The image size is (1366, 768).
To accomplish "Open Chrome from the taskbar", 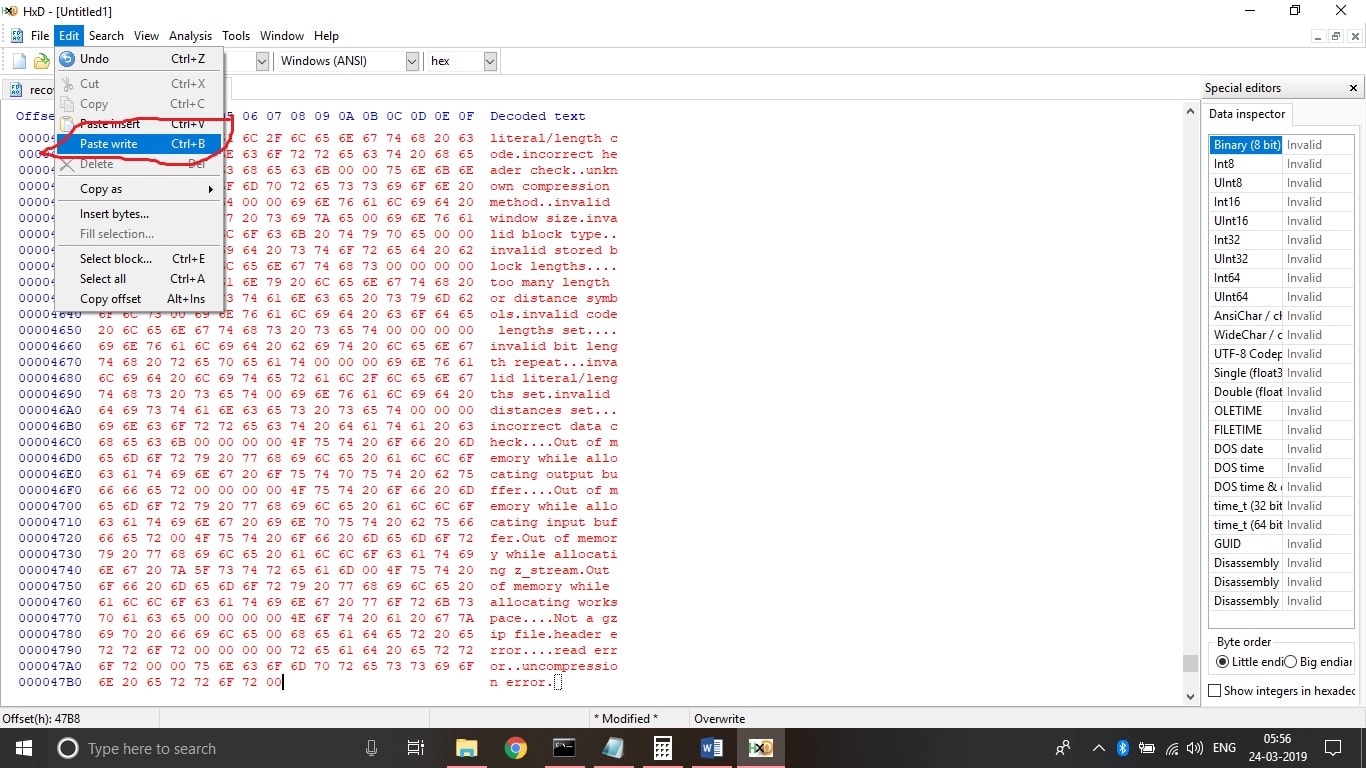I will (516, 748).
